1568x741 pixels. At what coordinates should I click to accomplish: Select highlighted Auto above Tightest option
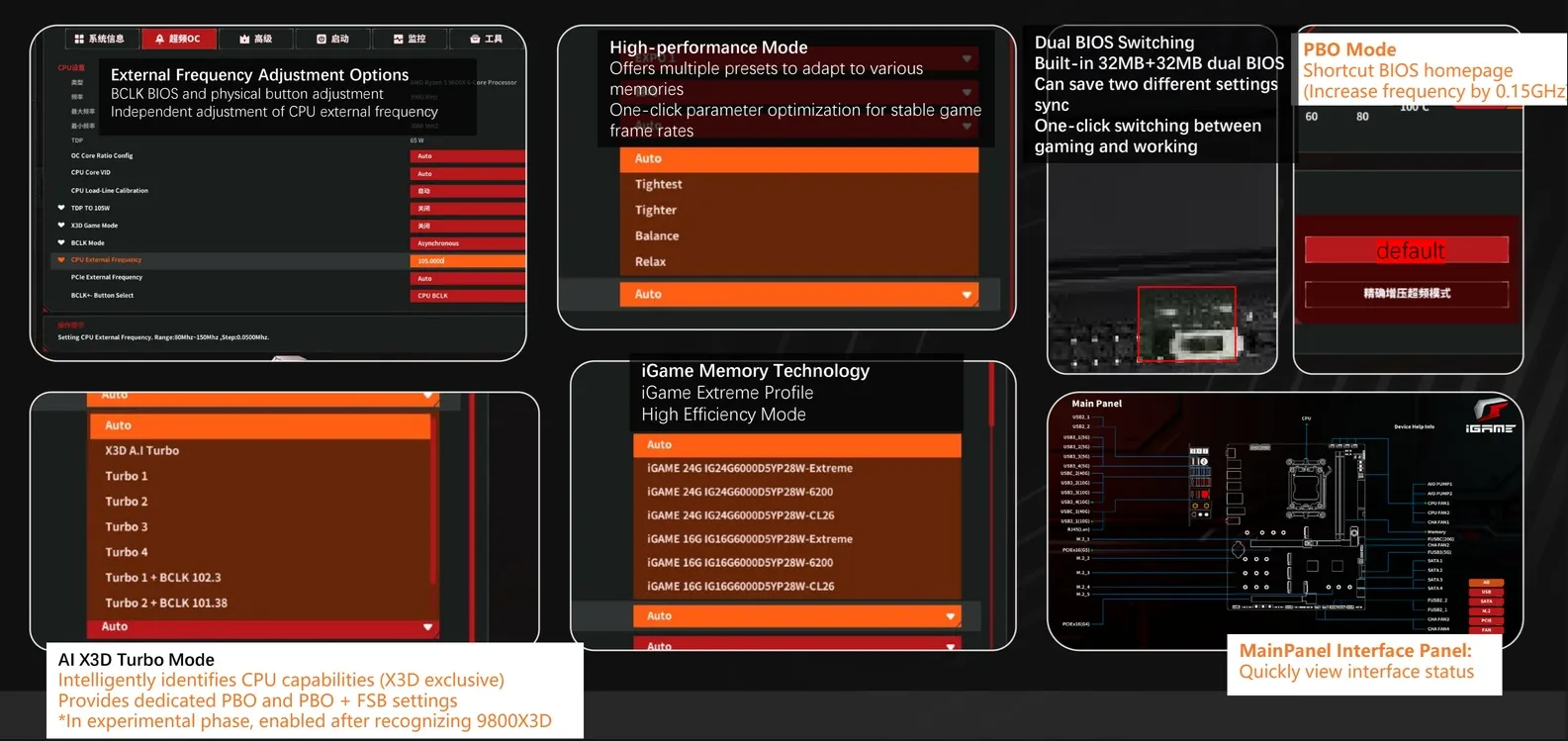[799, 158]
